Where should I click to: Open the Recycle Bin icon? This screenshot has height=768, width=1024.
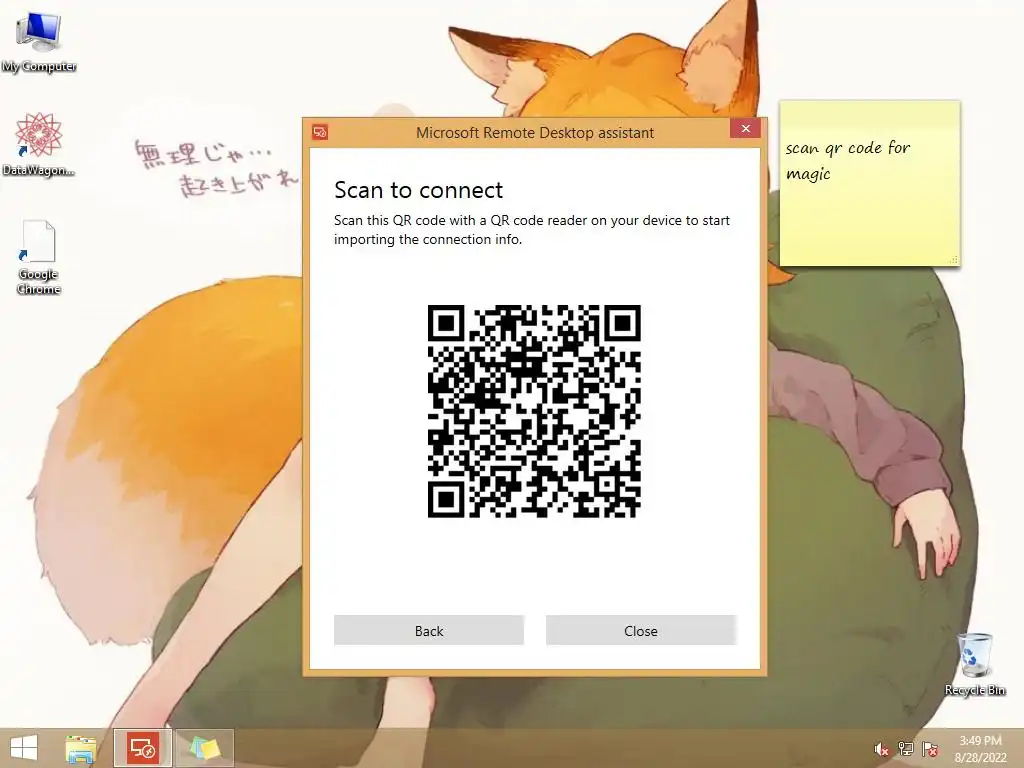(x=975, y=664)
